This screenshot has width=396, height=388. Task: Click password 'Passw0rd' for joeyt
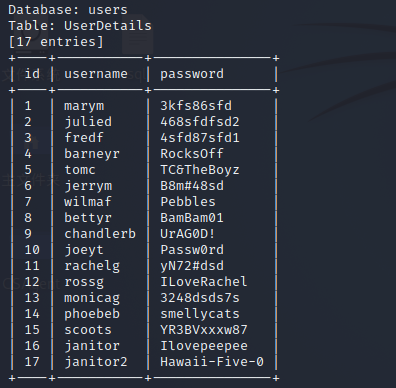192,250
